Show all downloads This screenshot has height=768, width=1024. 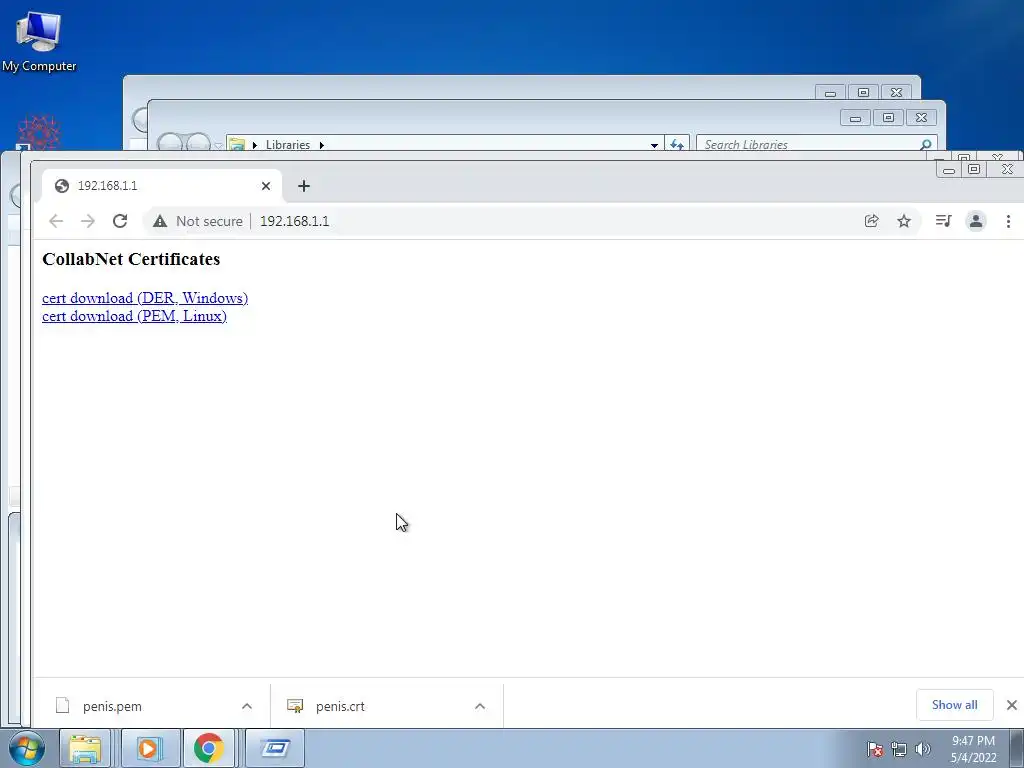(x=955, y=705)
